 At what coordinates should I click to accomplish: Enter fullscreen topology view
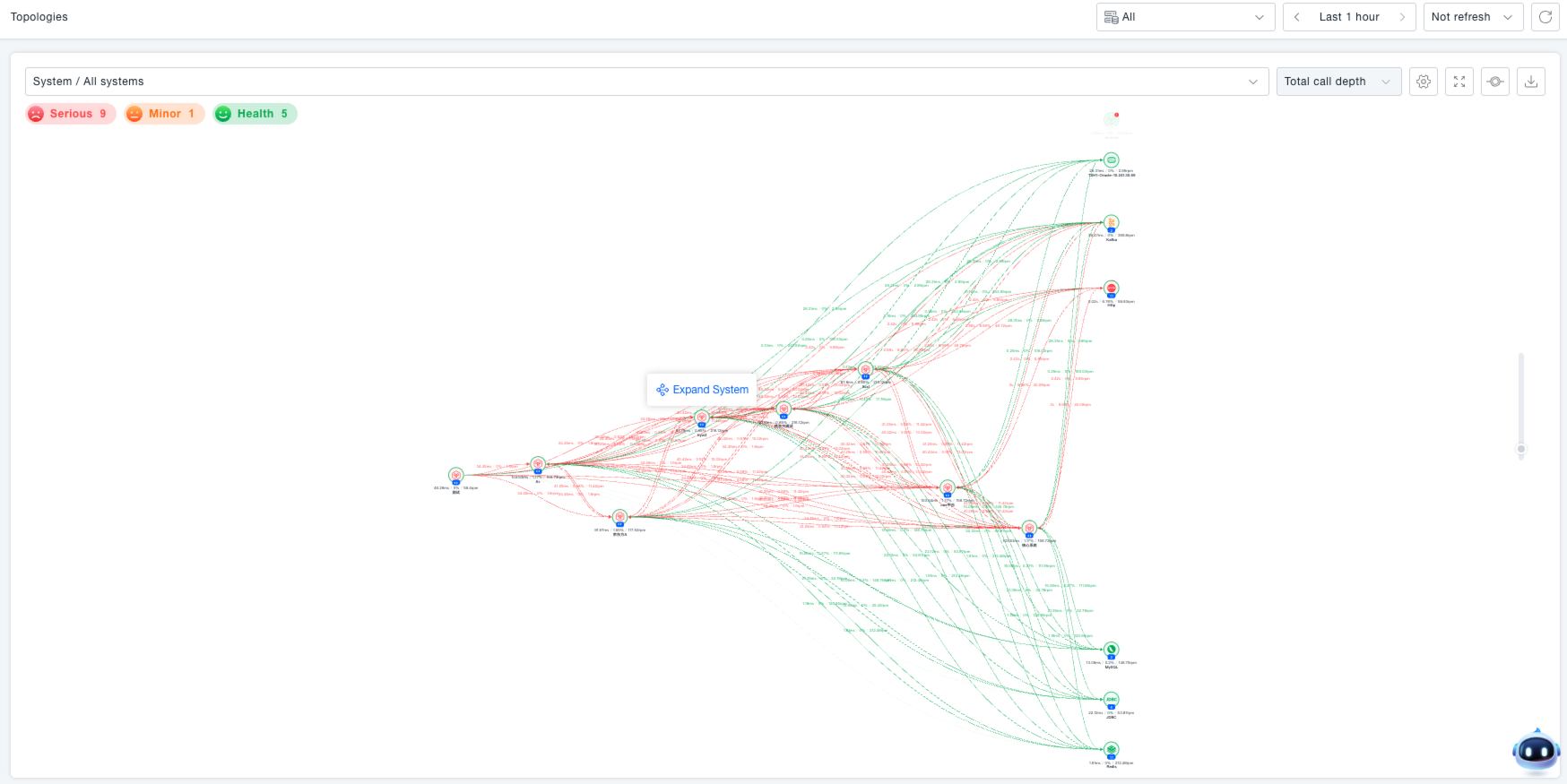point(1459,82)
